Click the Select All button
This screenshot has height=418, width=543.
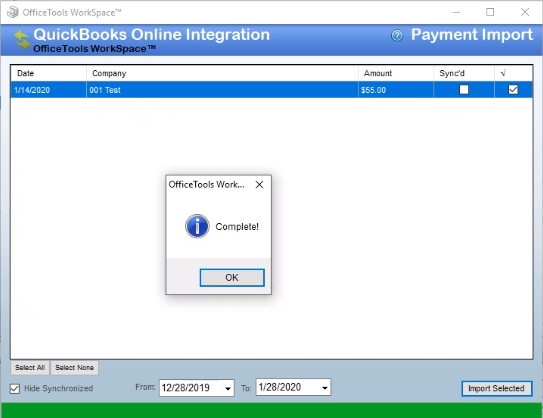tap(30, 367)
